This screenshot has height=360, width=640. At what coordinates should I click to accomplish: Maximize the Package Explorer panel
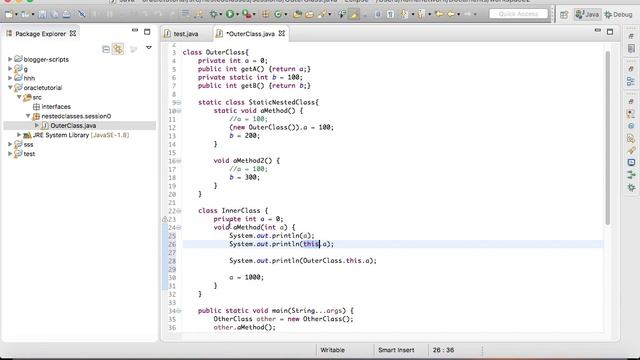[x=147, y=32]
